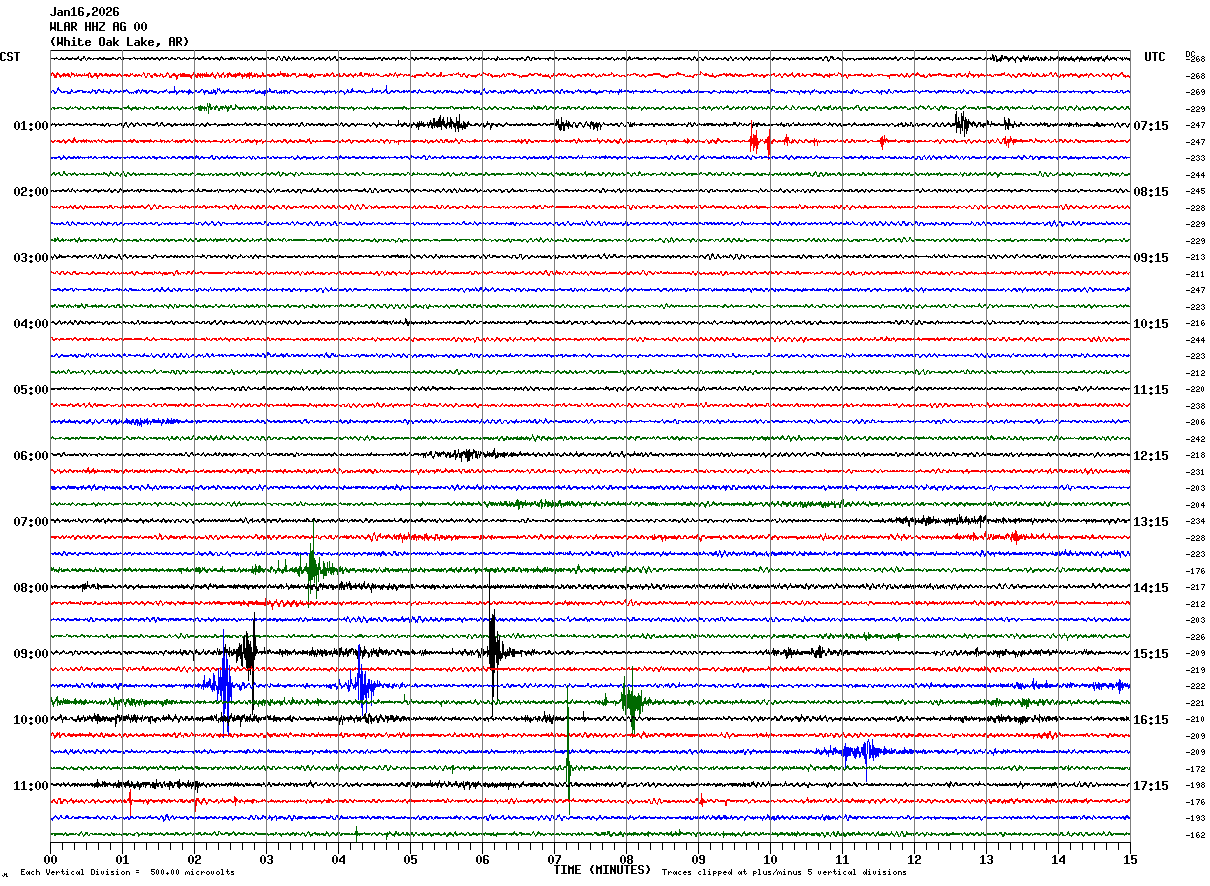Image resolution: width=1210 pixels, height=886 pixels.
Task: Click the Jan16,2026 date header
Action: point(84,11)
